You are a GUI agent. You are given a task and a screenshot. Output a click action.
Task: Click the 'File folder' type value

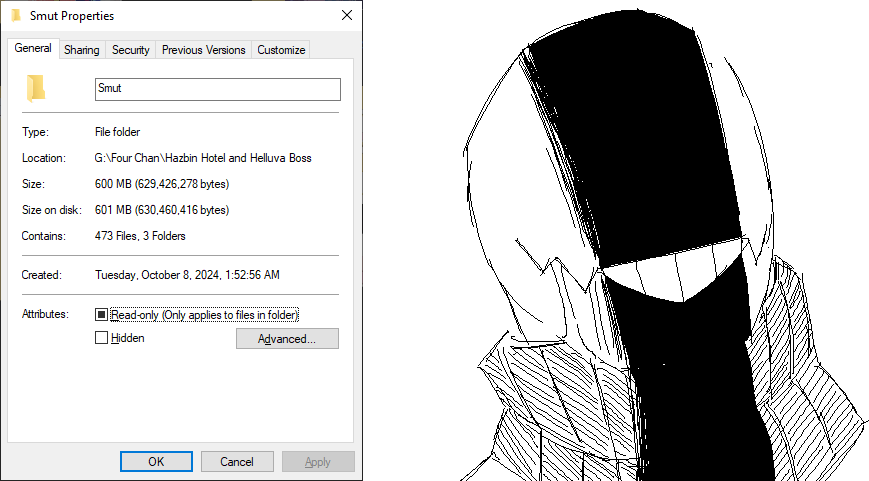117,132
